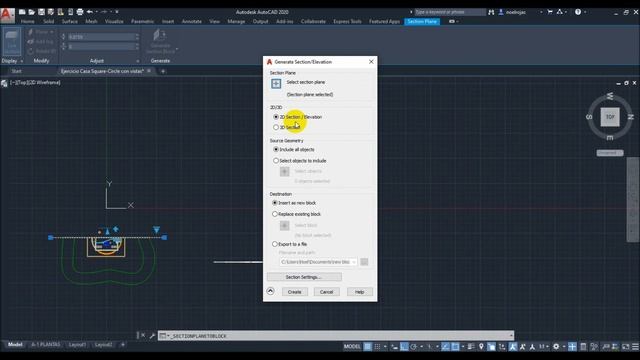Viewport: 640px width, 360px height.
Task: Select 3D Section radio button
Action: tap(276, 127)
